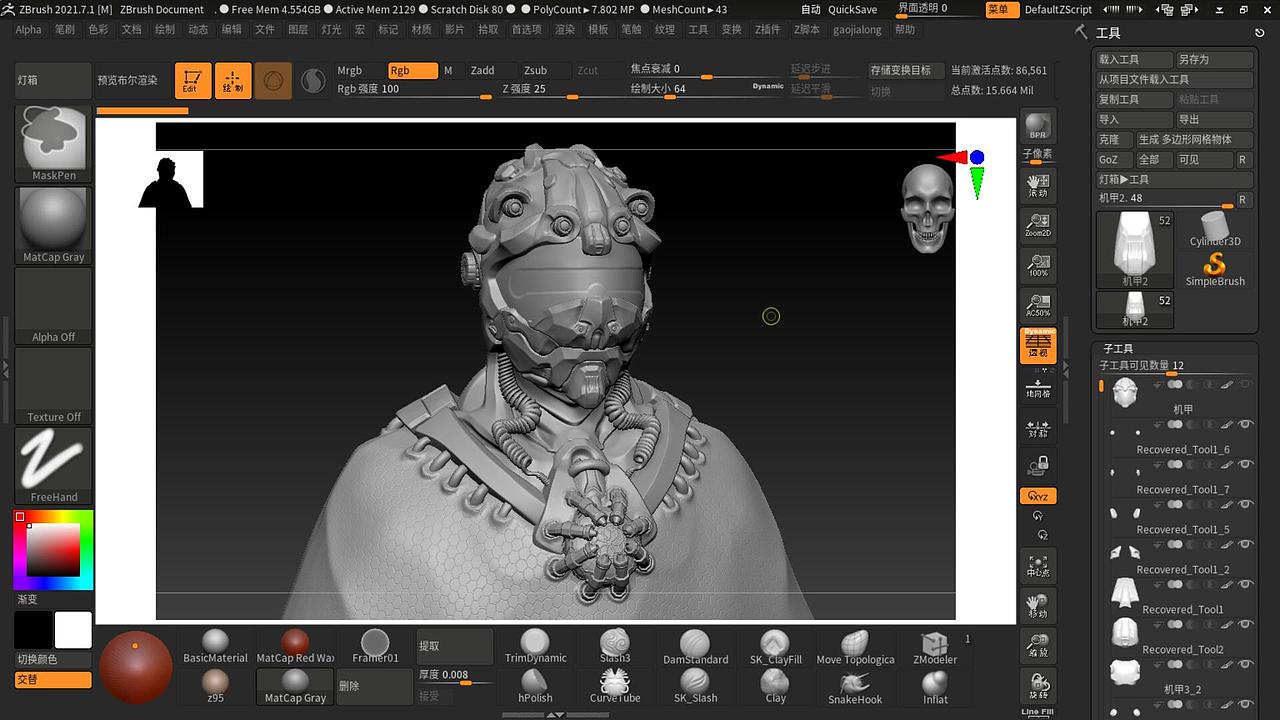Image resolution: width=1280 pixels, height=720 pixels.
Task: Open the MaskPen brush picker
Action: click(54, 143)
